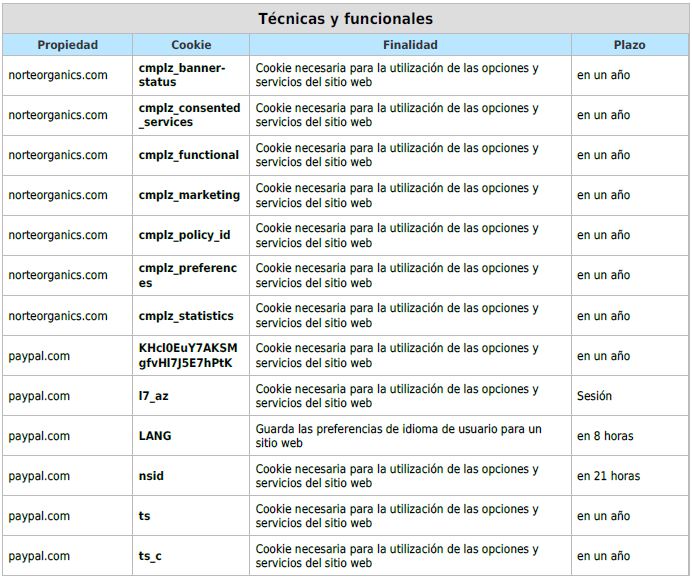Select the 'ts' cookie name
692x580 pixels.
(144, 516)
